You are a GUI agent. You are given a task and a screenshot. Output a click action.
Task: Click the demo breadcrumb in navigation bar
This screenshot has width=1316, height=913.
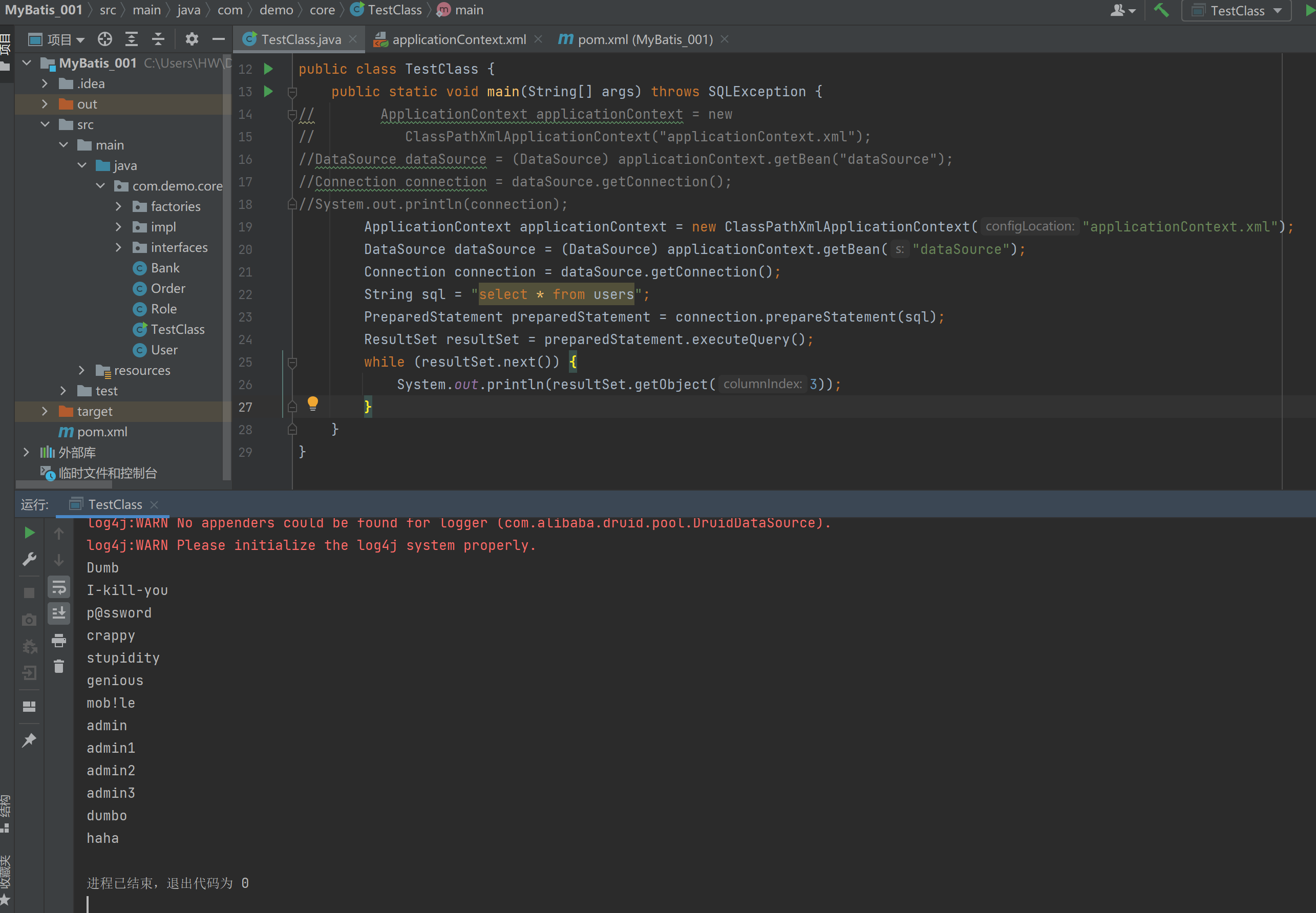pos(276,10)
